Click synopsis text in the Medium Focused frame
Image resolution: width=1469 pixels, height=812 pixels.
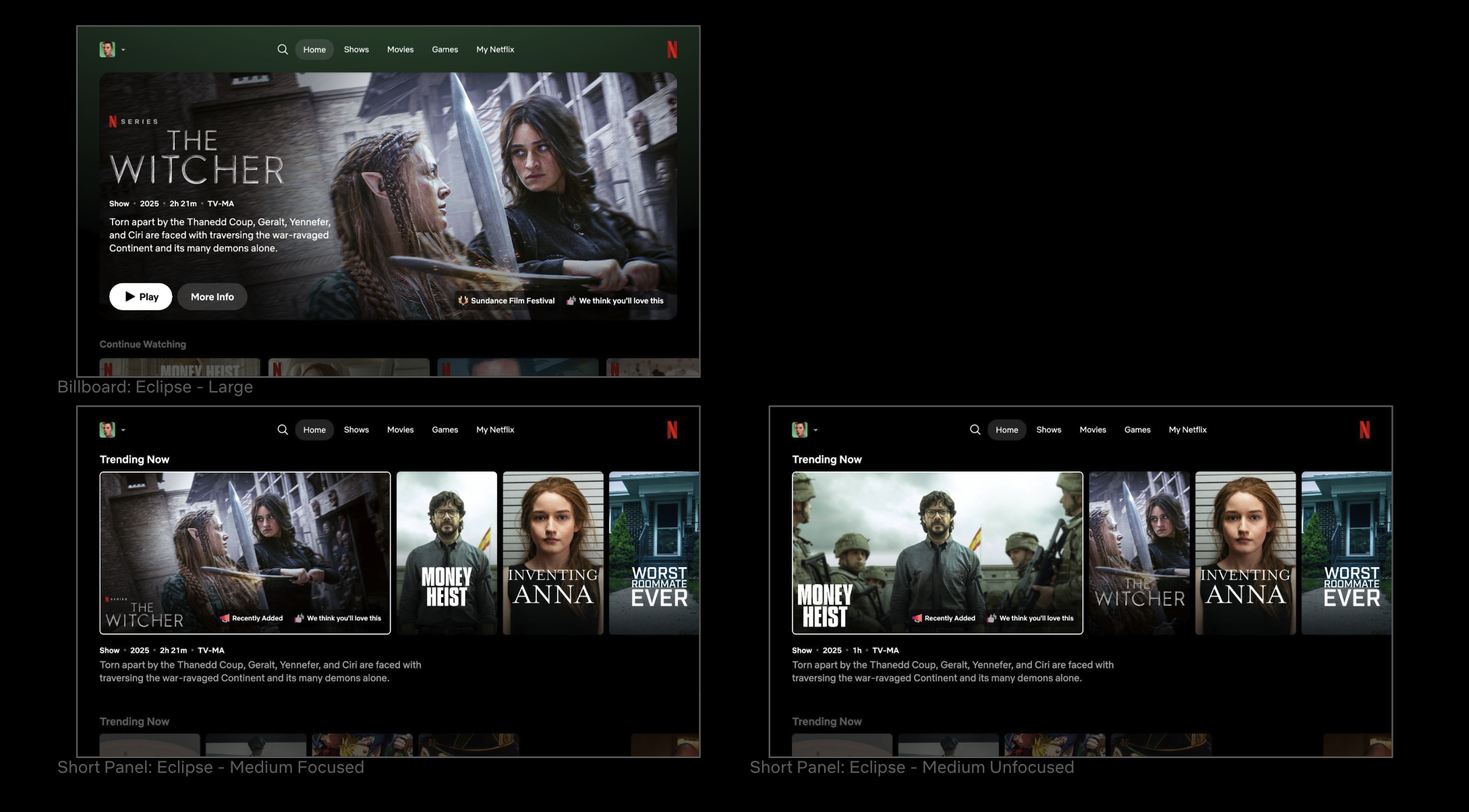(x=260, y=672)
